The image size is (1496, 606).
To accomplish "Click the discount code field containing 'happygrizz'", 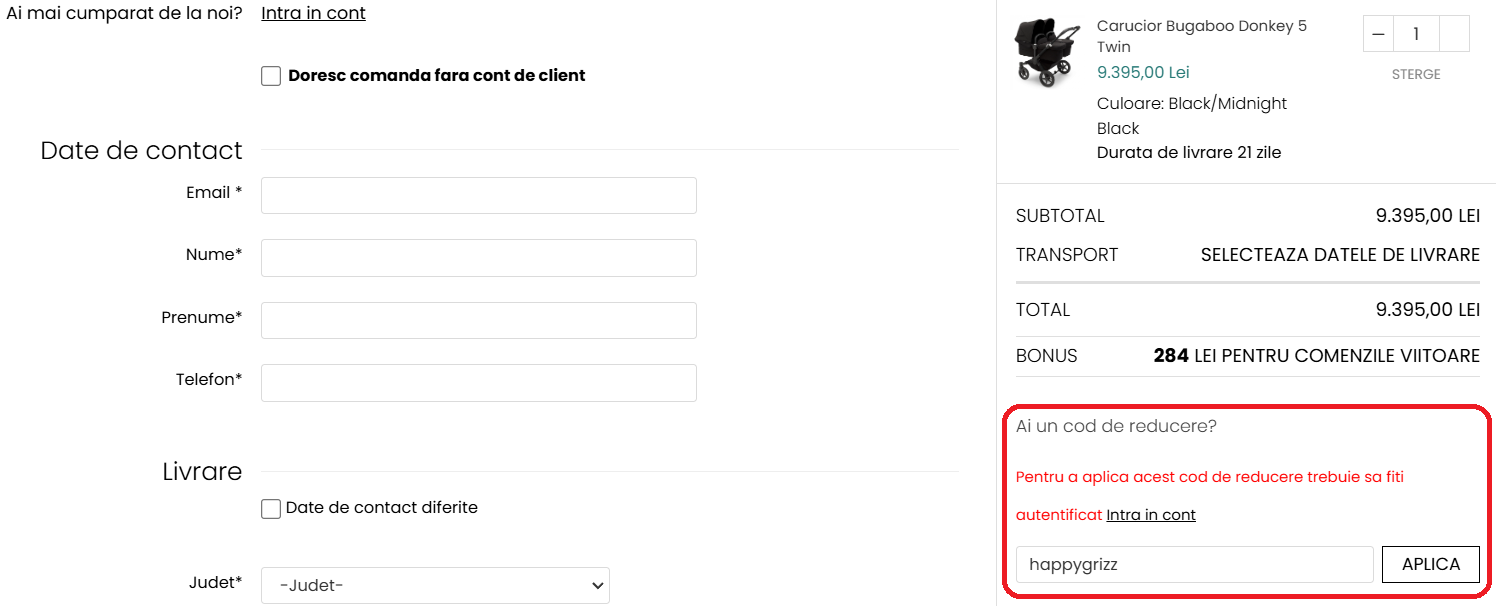I will point(1194,564).
